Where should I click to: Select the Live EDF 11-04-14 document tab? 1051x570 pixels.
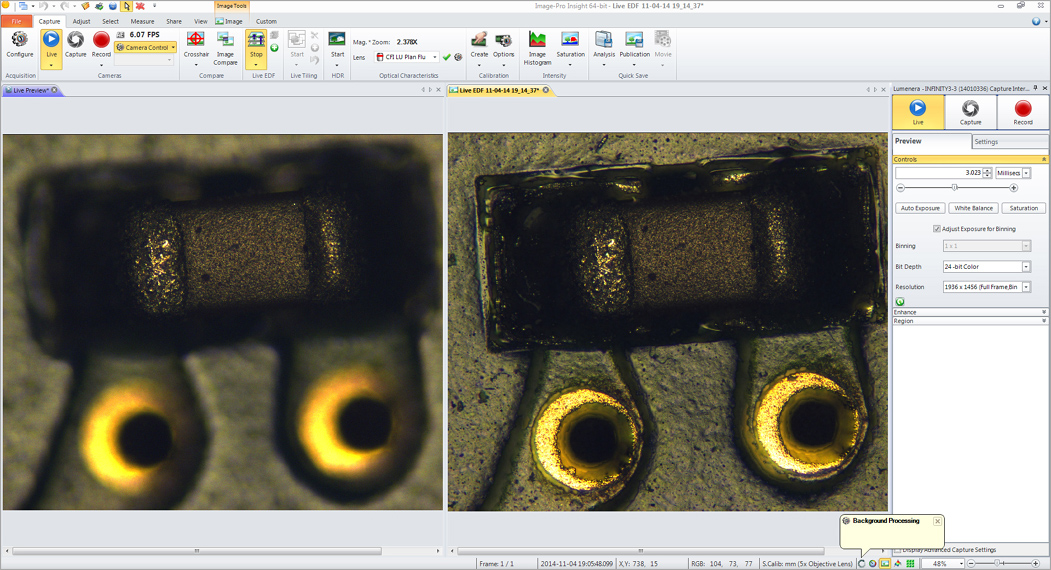click(x=499, y=90)
